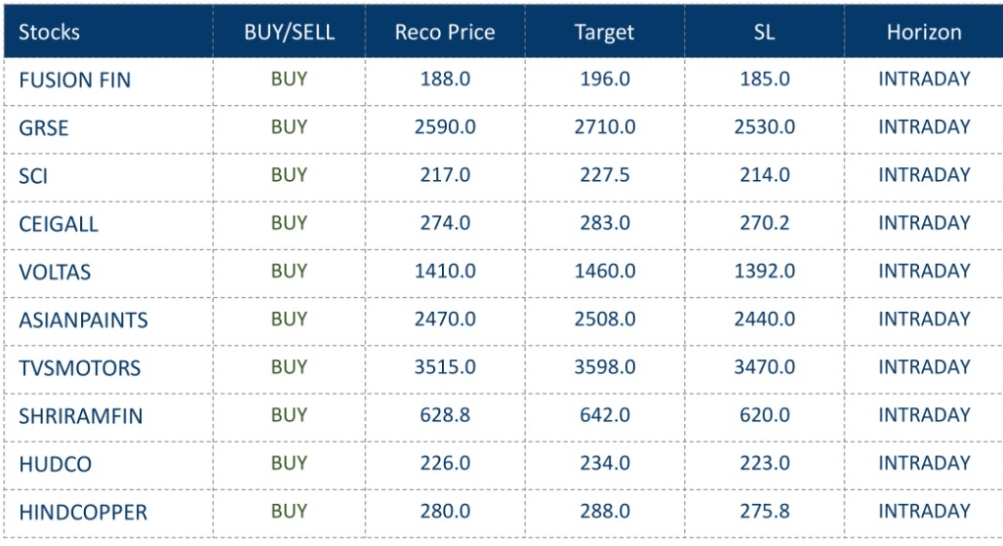Select the SCI stock row label
The image size is (1003, 546).
[33, 176]
